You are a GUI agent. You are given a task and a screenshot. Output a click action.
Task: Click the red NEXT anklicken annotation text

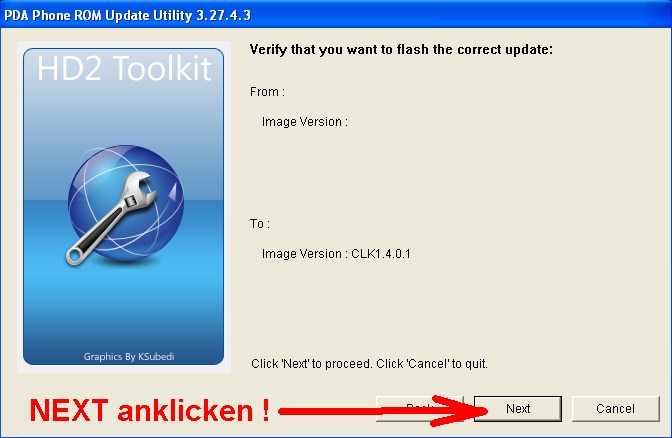click(x=149, y=411)
